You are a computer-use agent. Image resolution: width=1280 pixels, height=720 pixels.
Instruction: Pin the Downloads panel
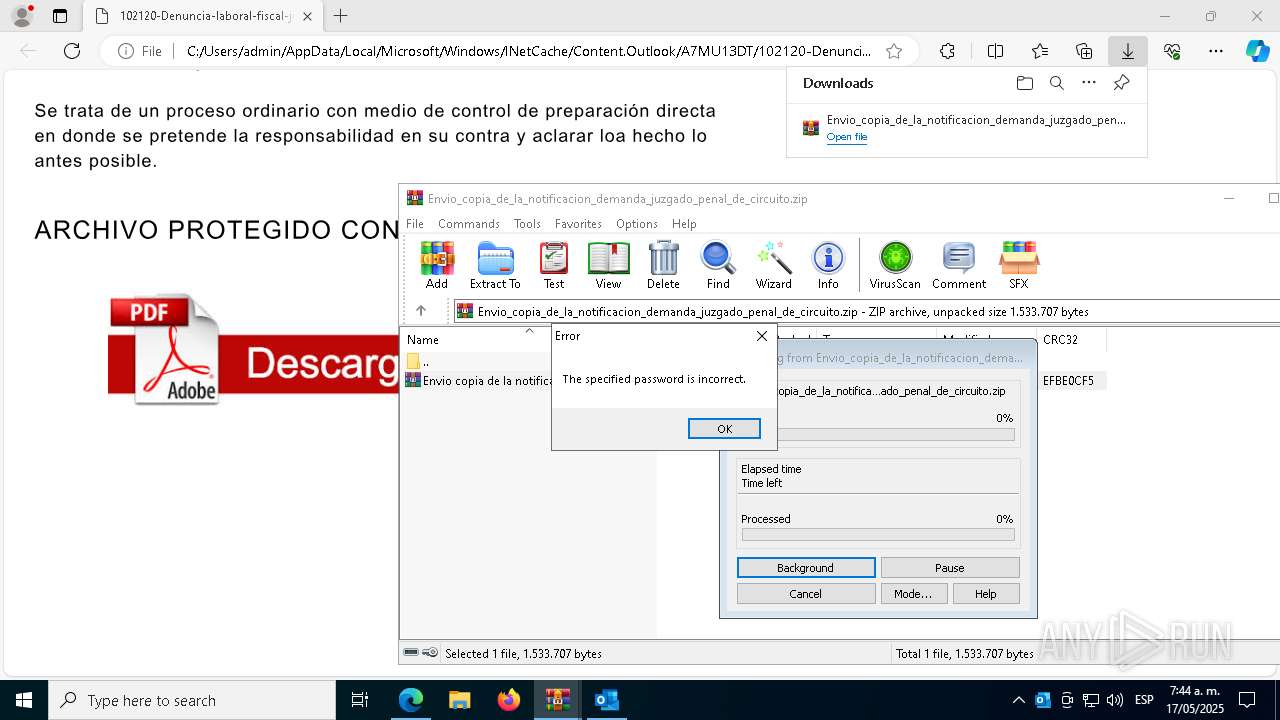point(1121,83)
